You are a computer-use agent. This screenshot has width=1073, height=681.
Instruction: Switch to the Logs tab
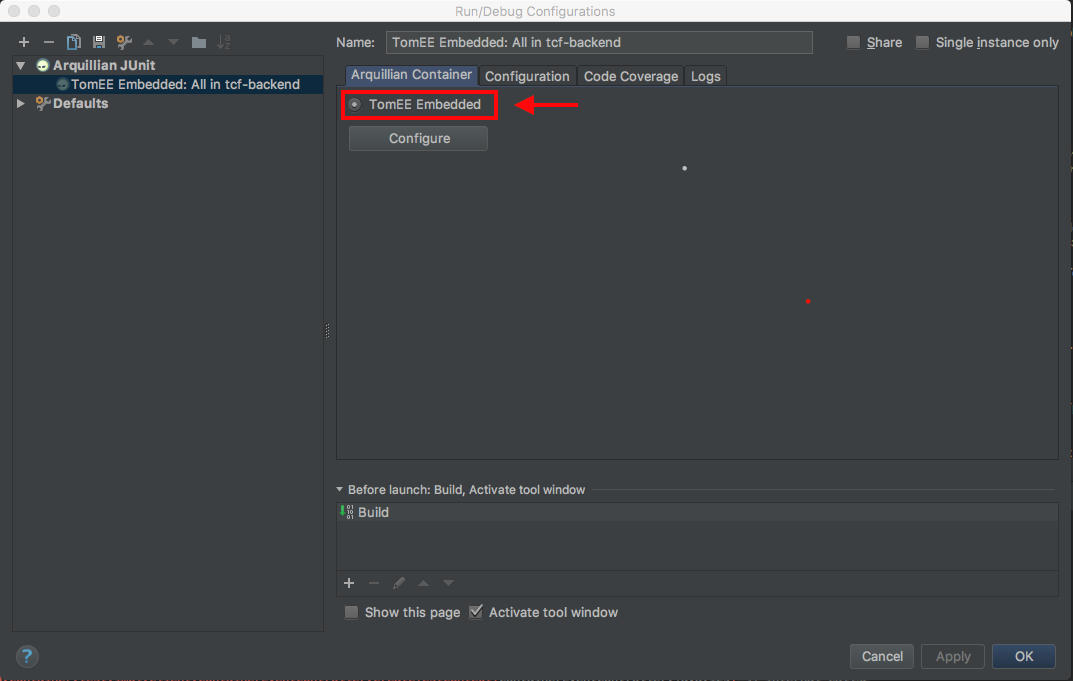coord(706,76)
